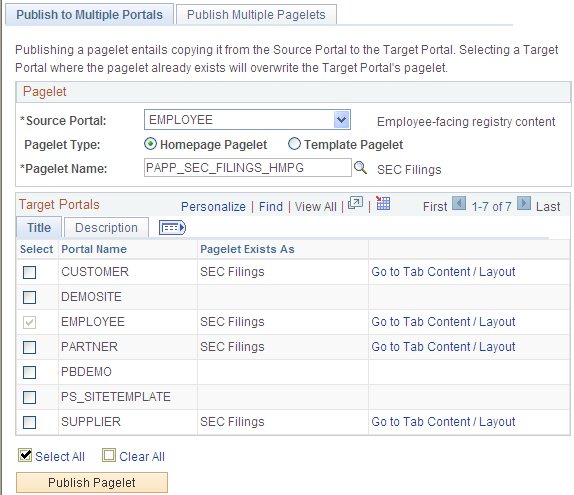Image resolution: width=574 pixels, height=495 pixels.
Task: Click SEC Filings in the EMPLOYEE row
Action: point(232,321)
